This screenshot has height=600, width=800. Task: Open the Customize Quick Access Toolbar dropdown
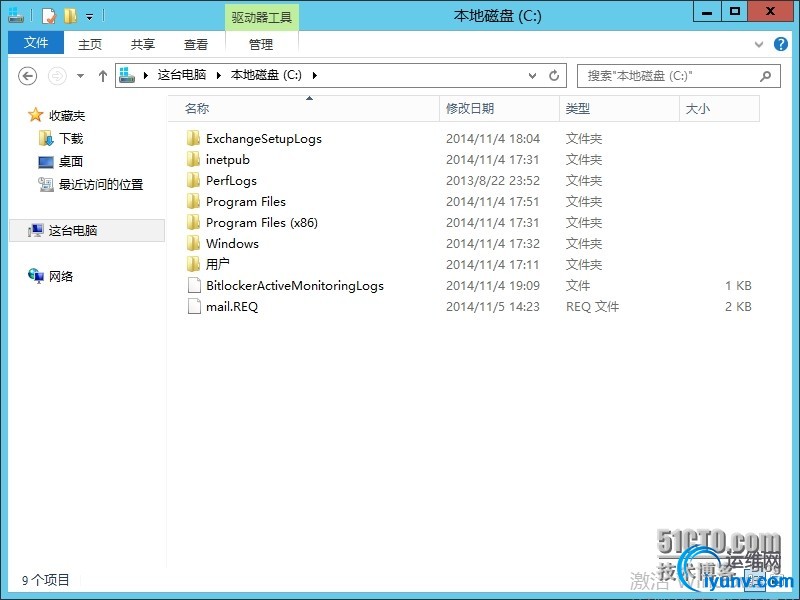pos(89,17)
